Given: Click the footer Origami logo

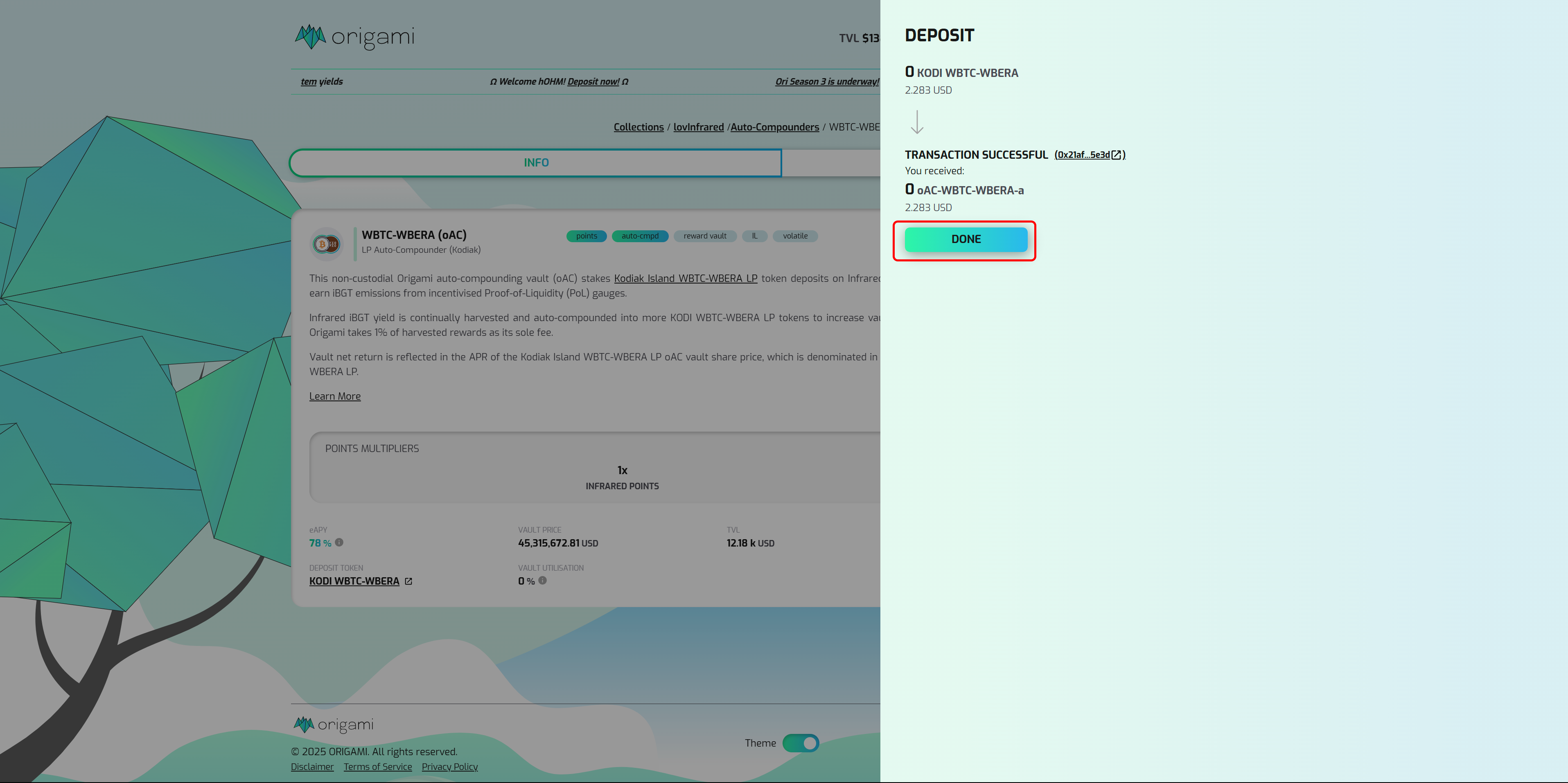Looking at the screenshot, I should tap(334, 724).
